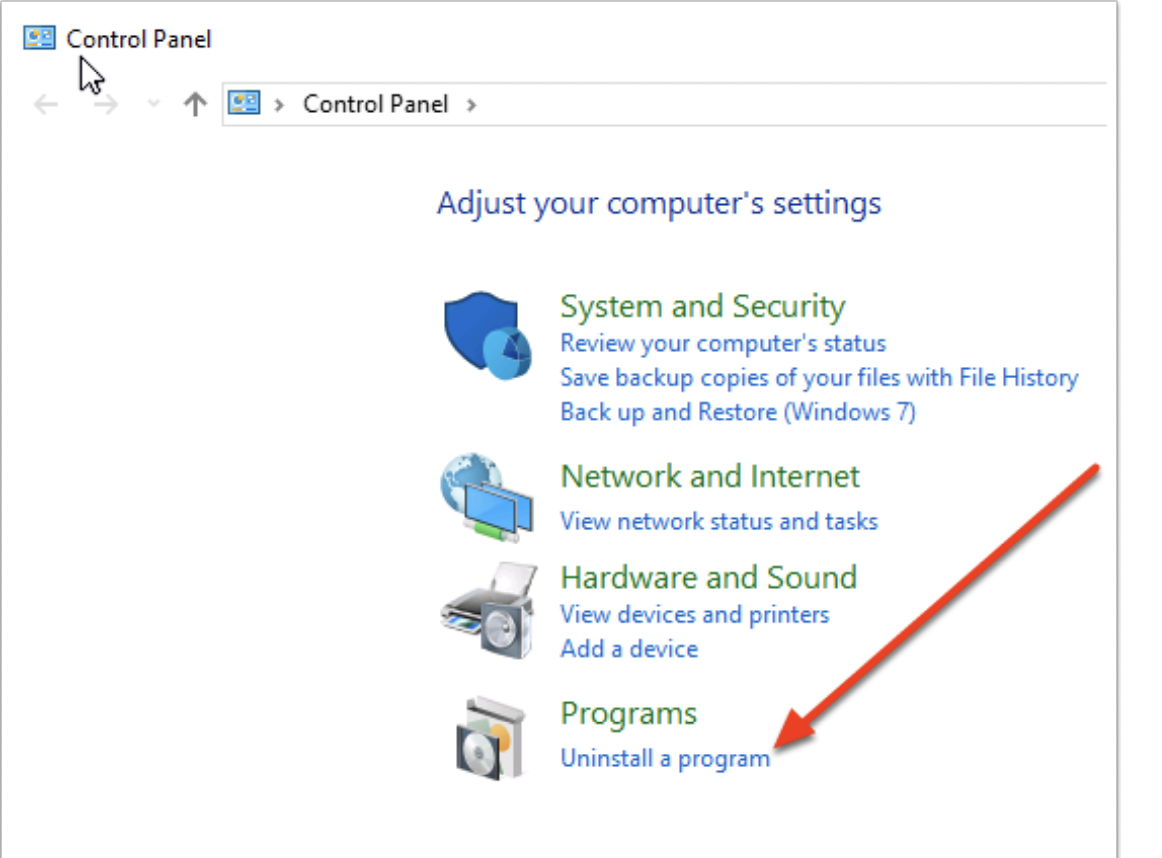Open Review your computer's status
Viewport: 1162px width, 858px height.
tap(722, 344)
